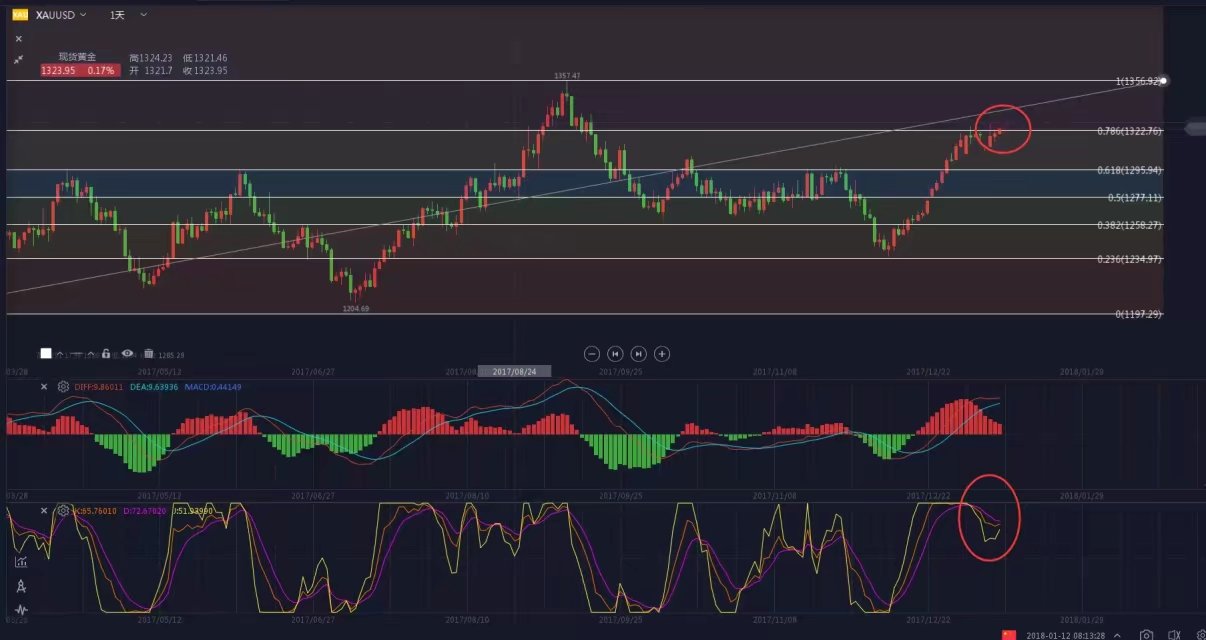The image size is (1206, 640).
Task: Zoom out the chart with minus button
Action: [x=592, y=353]
